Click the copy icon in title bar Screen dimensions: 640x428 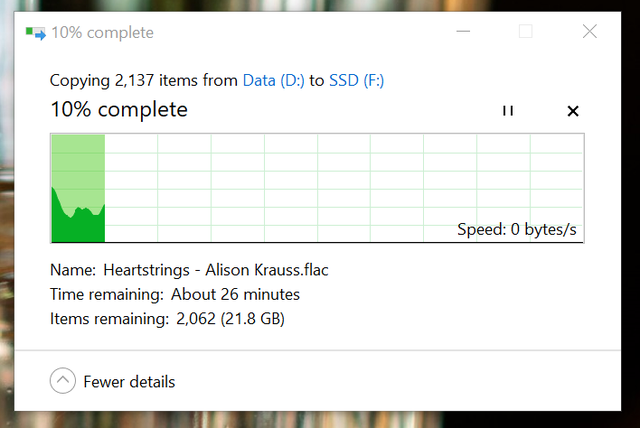pos(36,33)
